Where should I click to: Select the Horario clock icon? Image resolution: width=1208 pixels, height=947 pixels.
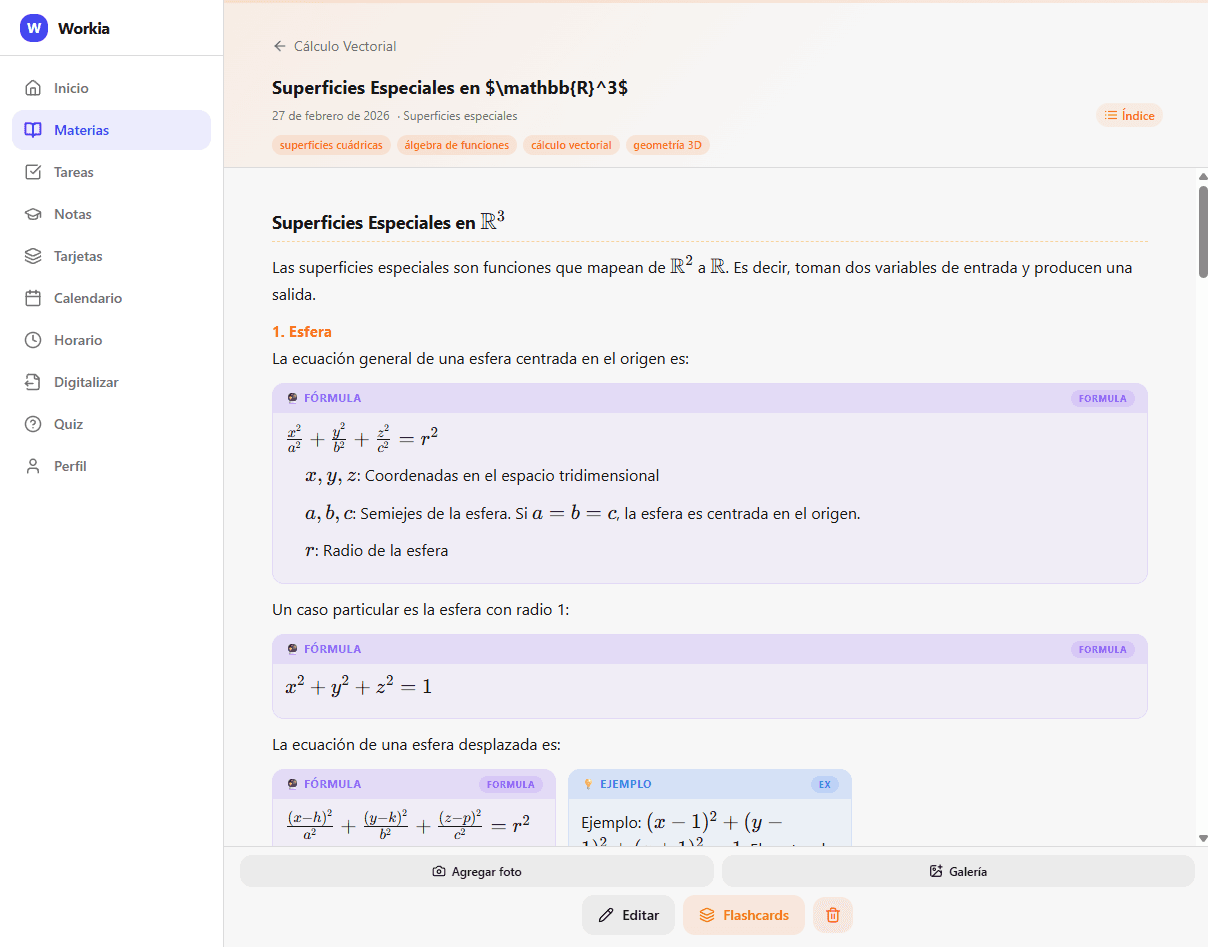point(33,340)
